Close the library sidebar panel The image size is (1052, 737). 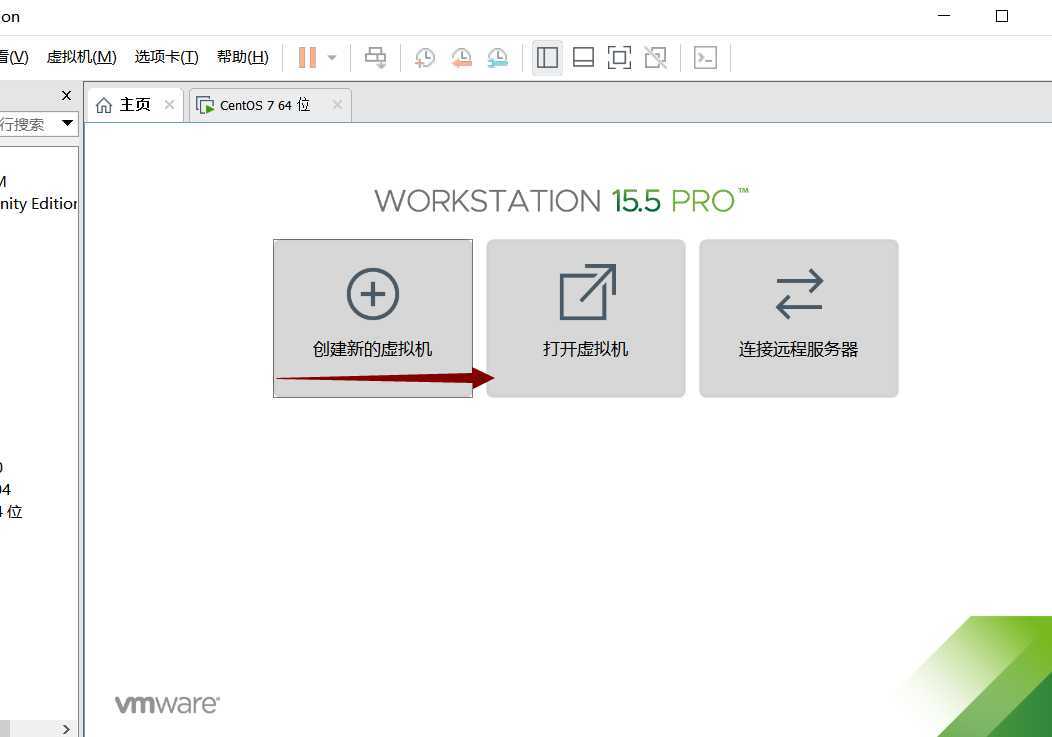[66, 95]
